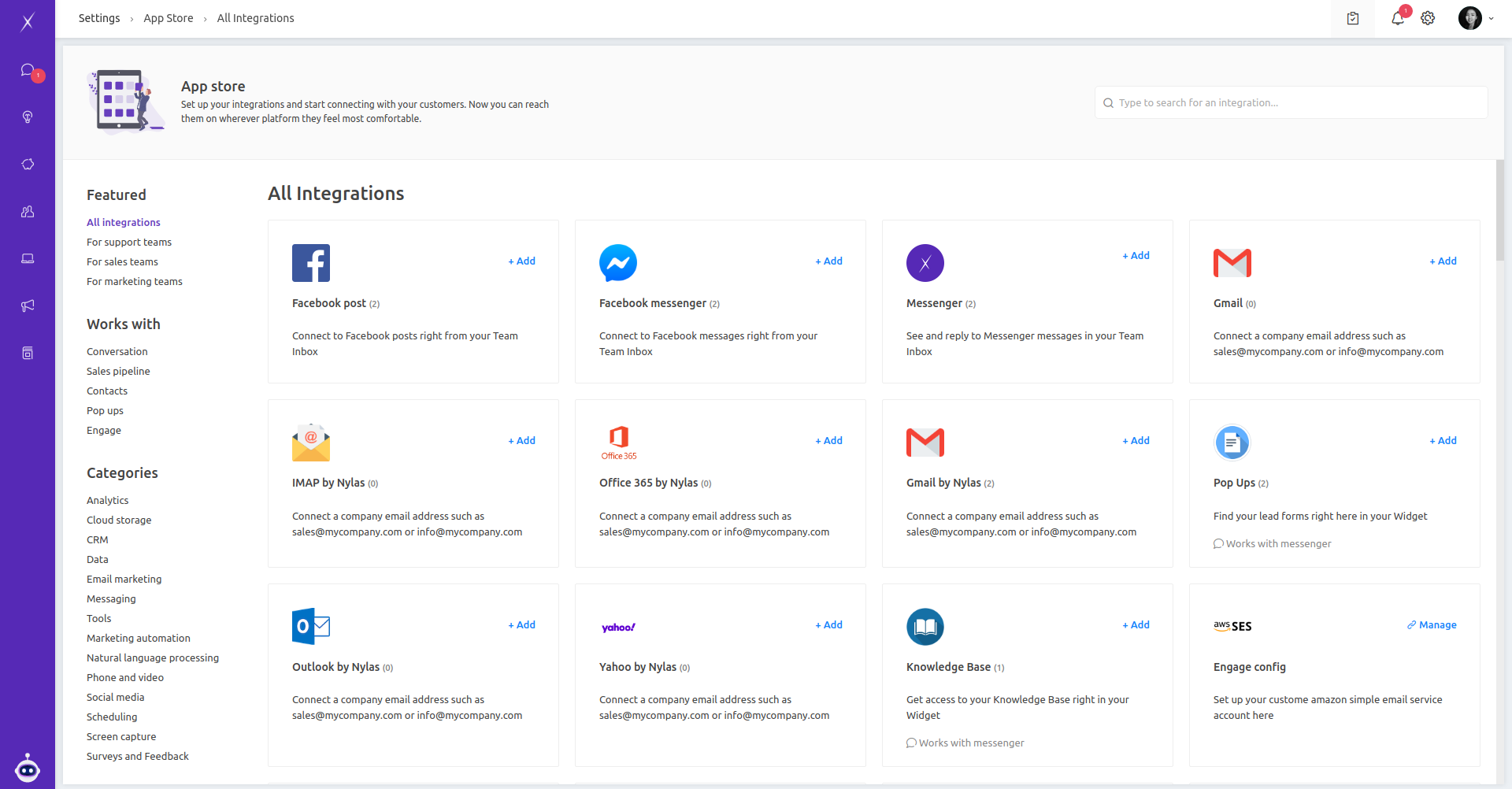Click the page vertical scrollbar

click(x=1500, y=213)
